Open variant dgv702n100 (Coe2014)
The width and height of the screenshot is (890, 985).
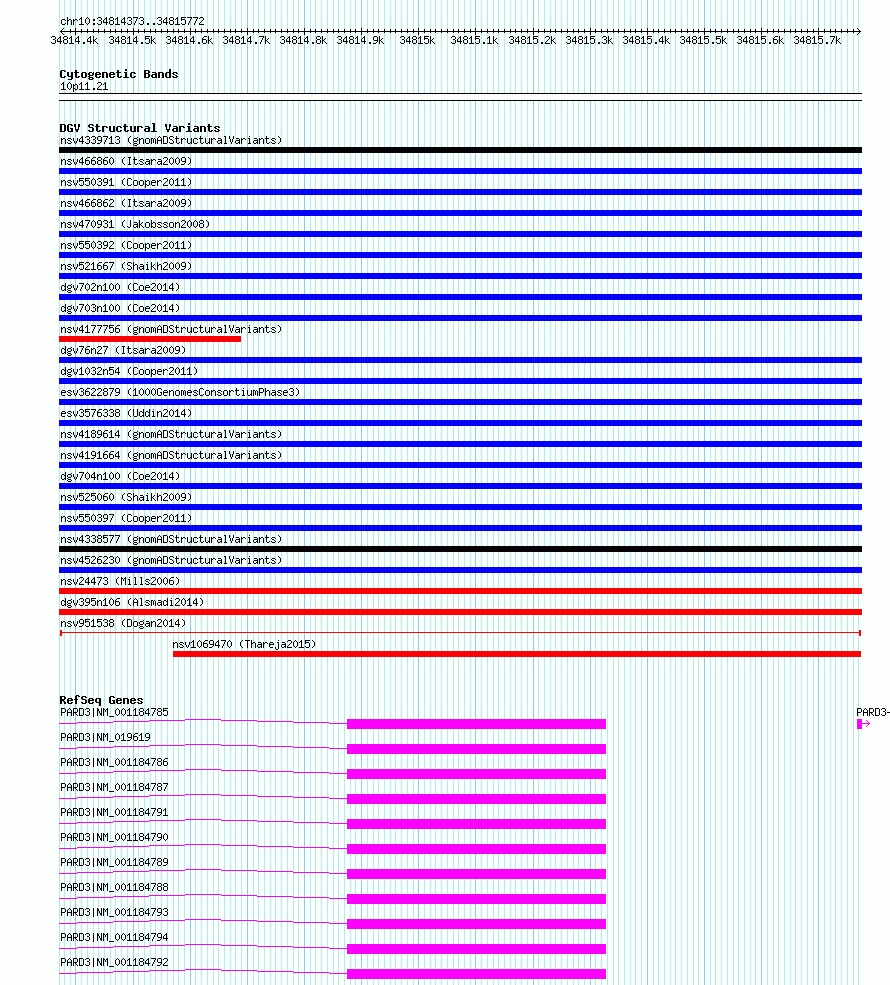pyautogui.click(x=120, y=287)
